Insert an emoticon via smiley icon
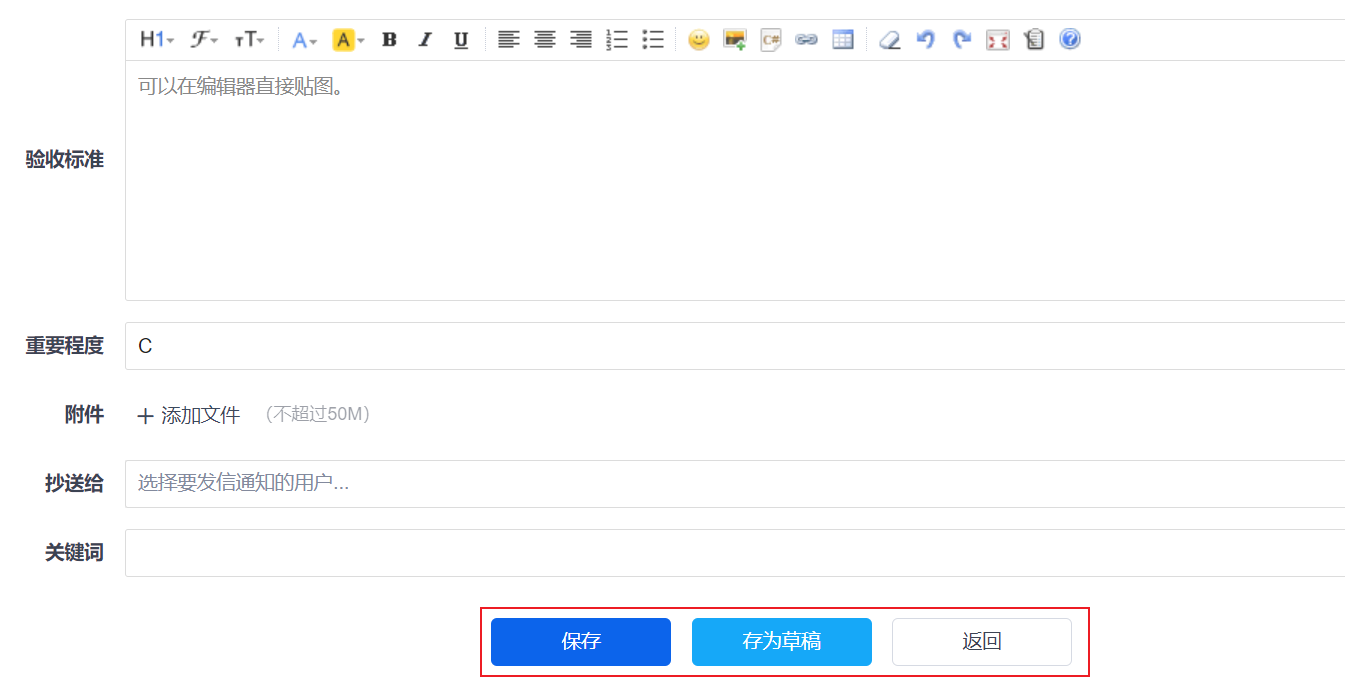1345x683 pixels. [x=699, y=40]
